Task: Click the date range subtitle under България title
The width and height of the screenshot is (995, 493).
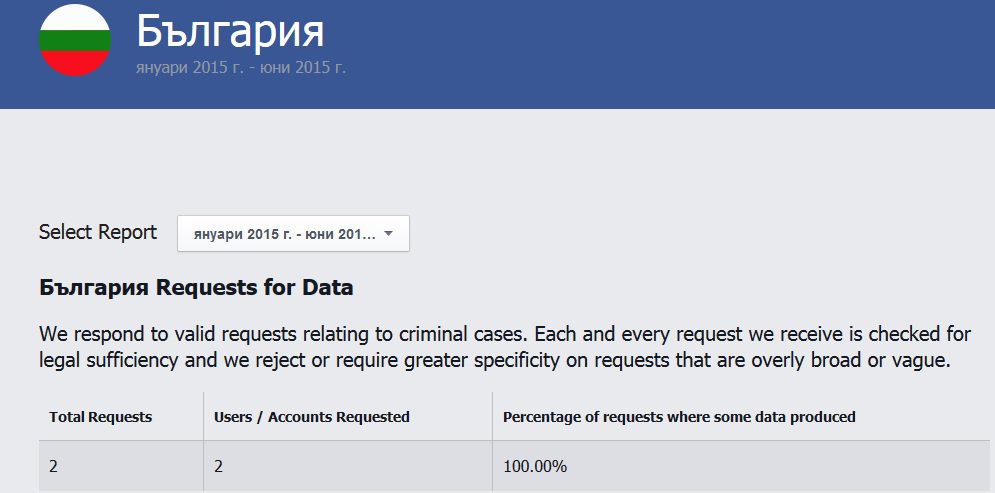Action: pos(241,67)
